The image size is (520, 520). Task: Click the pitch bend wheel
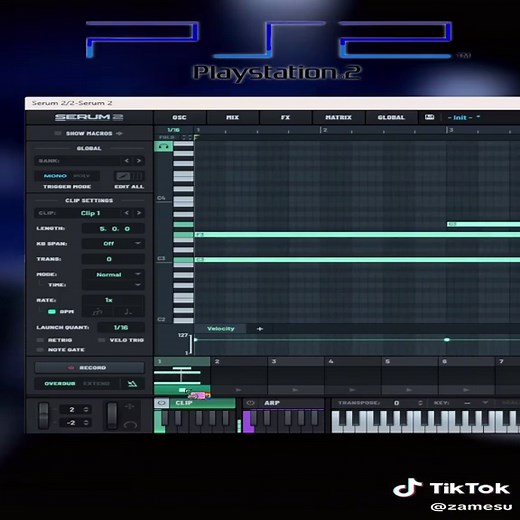coord(44,415)
